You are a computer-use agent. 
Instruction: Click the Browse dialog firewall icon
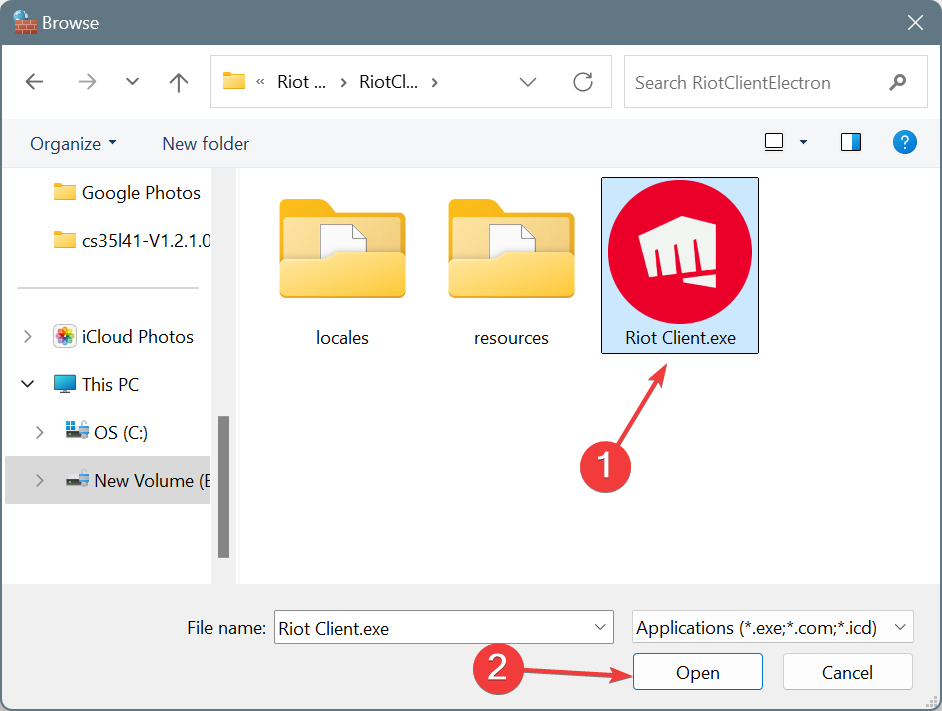click(25, 22)
